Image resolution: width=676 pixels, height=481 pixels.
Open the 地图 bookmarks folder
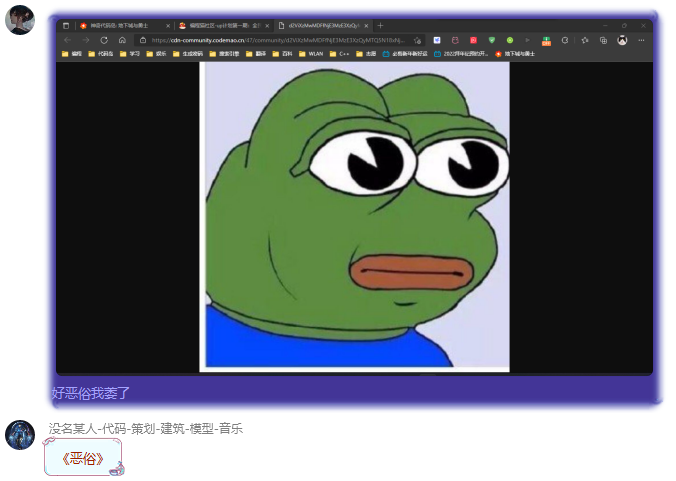tap(366, 54)
